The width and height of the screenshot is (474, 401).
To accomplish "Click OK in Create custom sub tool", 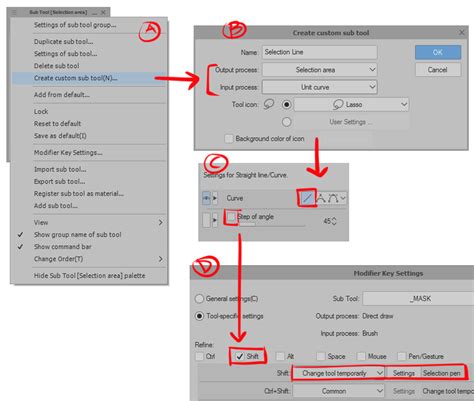I will (x=438, y=52).
